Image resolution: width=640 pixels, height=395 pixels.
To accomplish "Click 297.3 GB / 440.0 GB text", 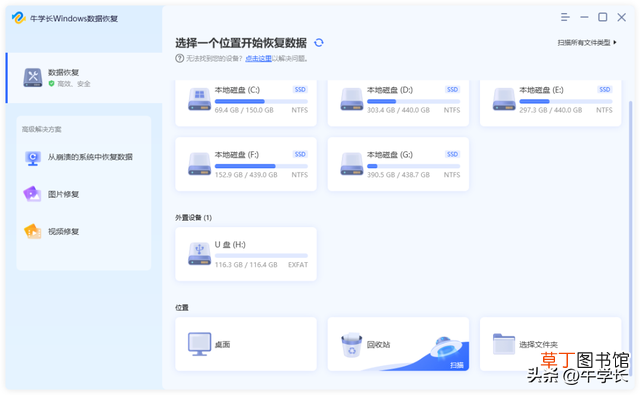I will coord(551,110).
